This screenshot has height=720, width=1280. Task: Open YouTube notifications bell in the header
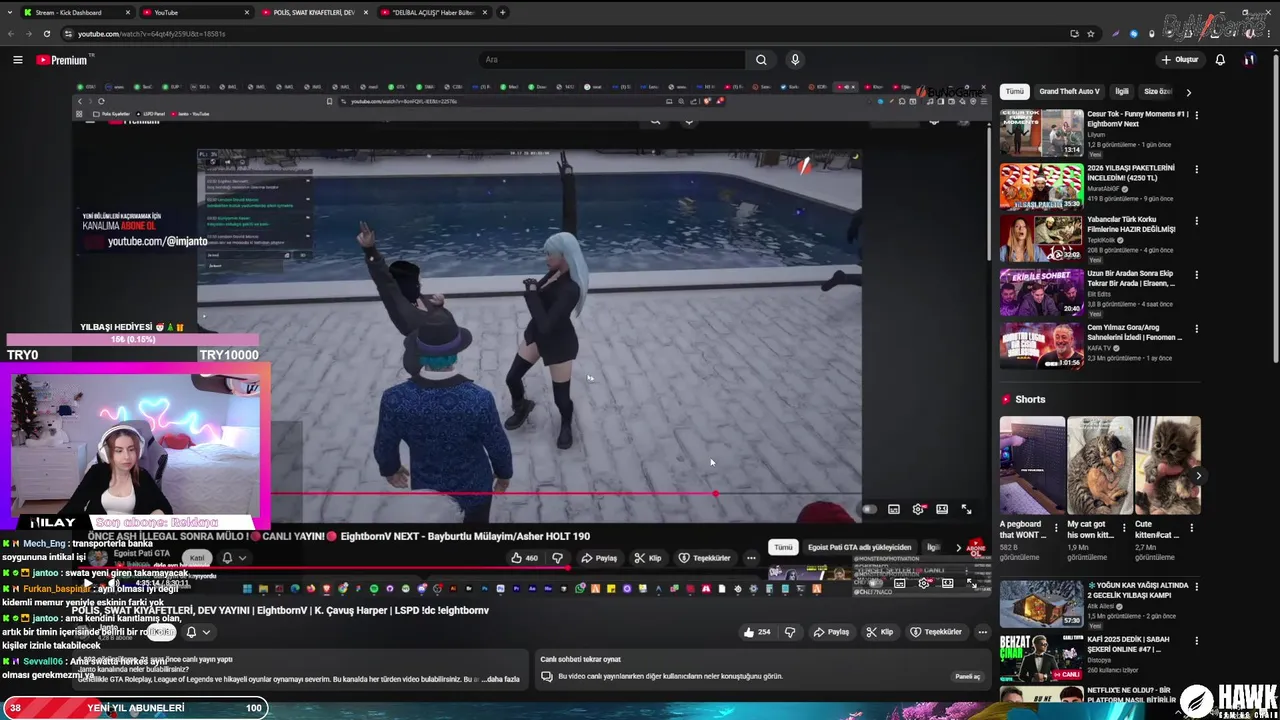1220,60
